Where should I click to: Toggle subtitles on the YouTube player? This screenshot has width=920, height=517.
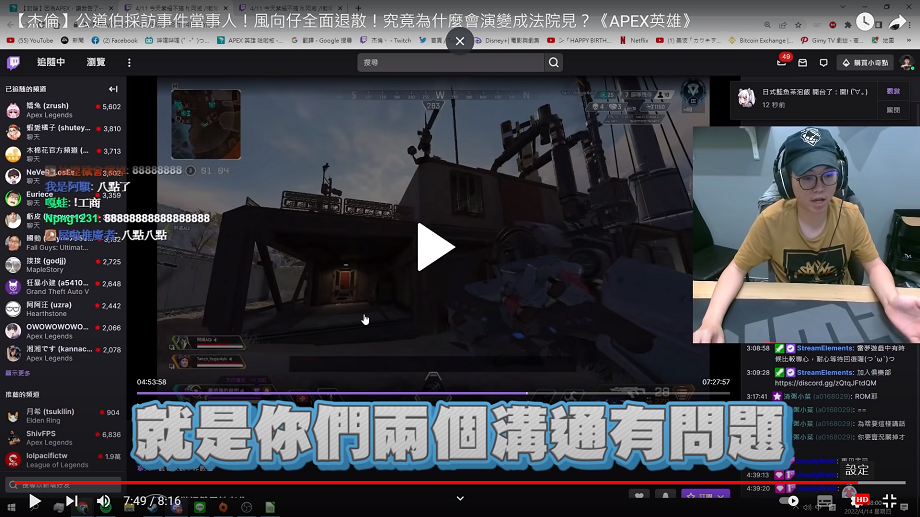pos(825,501)
